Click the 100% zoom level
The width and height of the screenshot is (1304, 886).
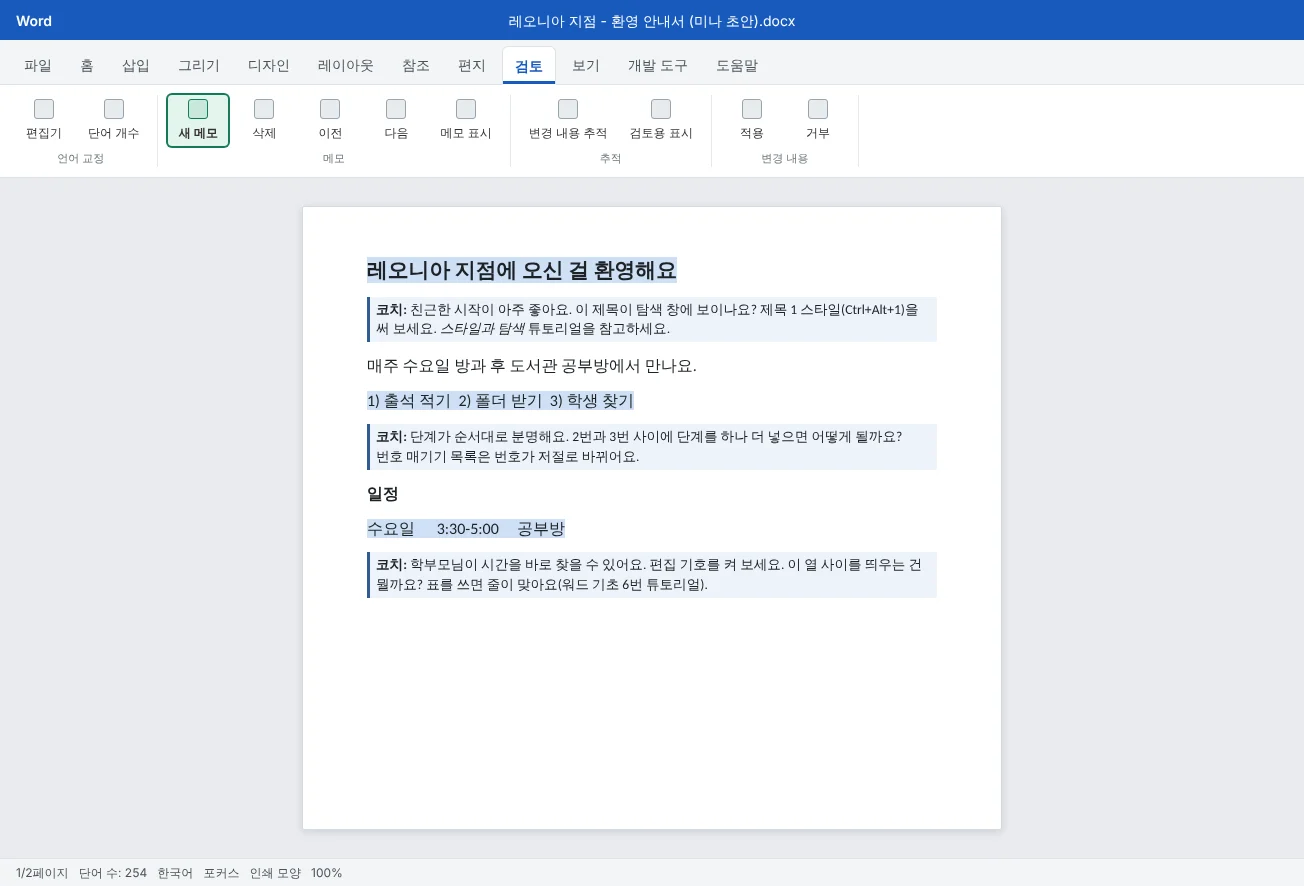[326, 873]
